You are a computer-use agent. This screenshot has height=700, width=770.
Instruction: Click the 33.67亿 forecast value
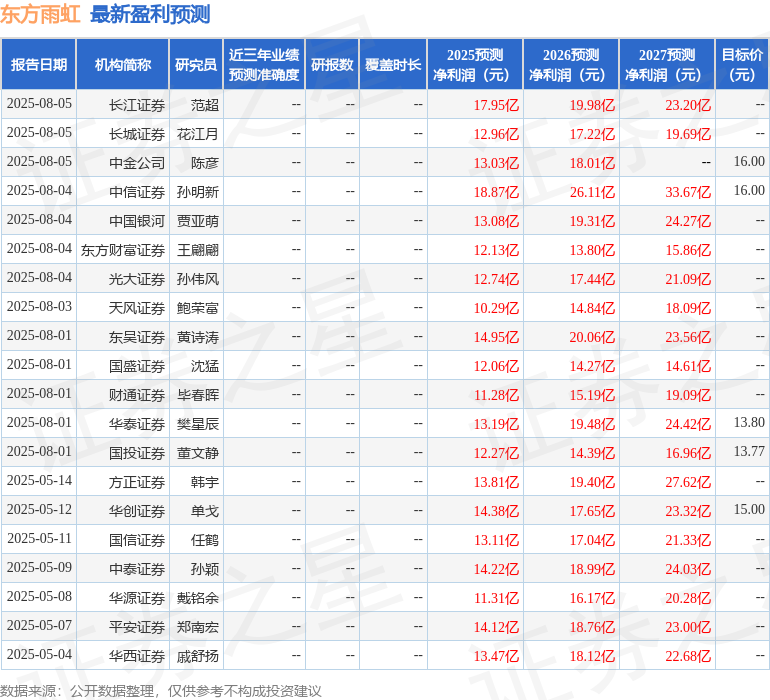pos(688,192)
